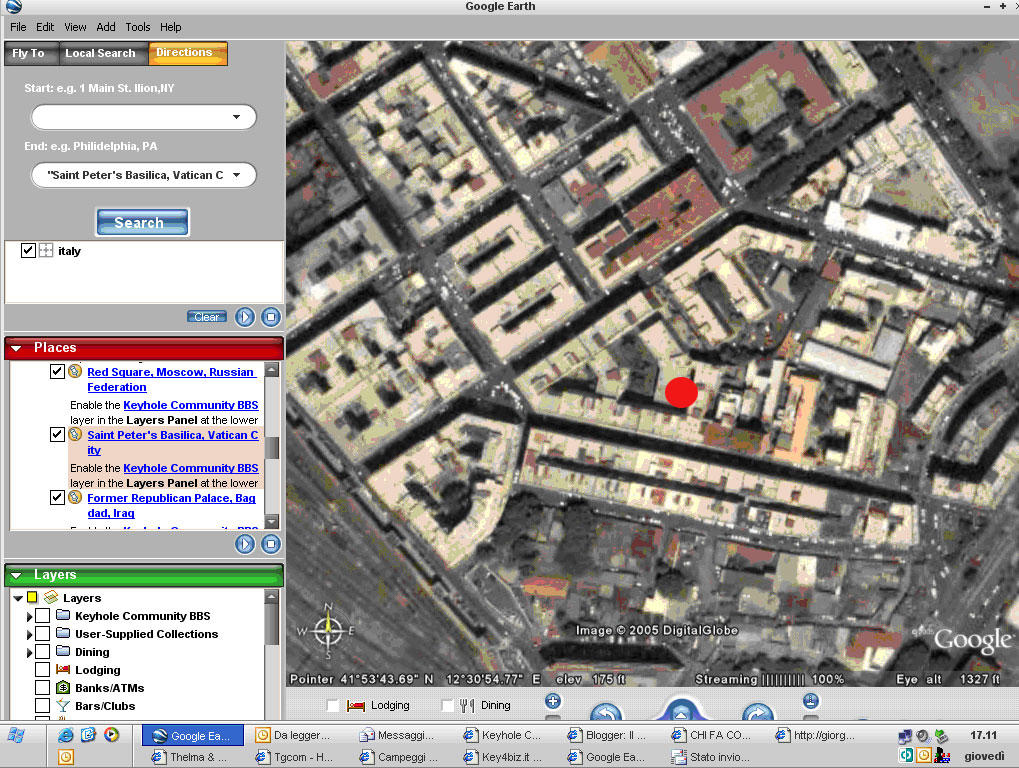Uncheck the italy search result
The image size is (1019, 768).
(28, 250)
